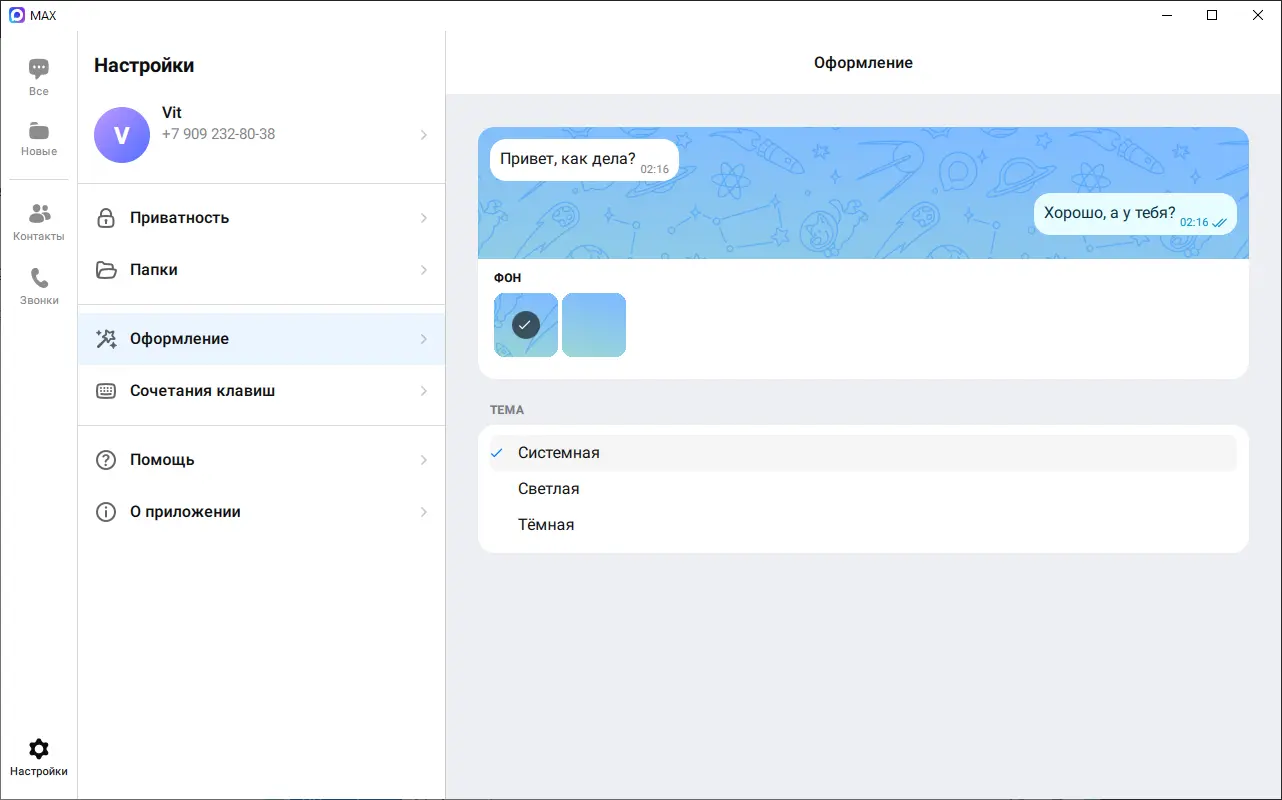Image resolution: width=1282 pixels, height=800 pixels.
Task: Open the Папки settings section
Action: (x=262, y=270)
